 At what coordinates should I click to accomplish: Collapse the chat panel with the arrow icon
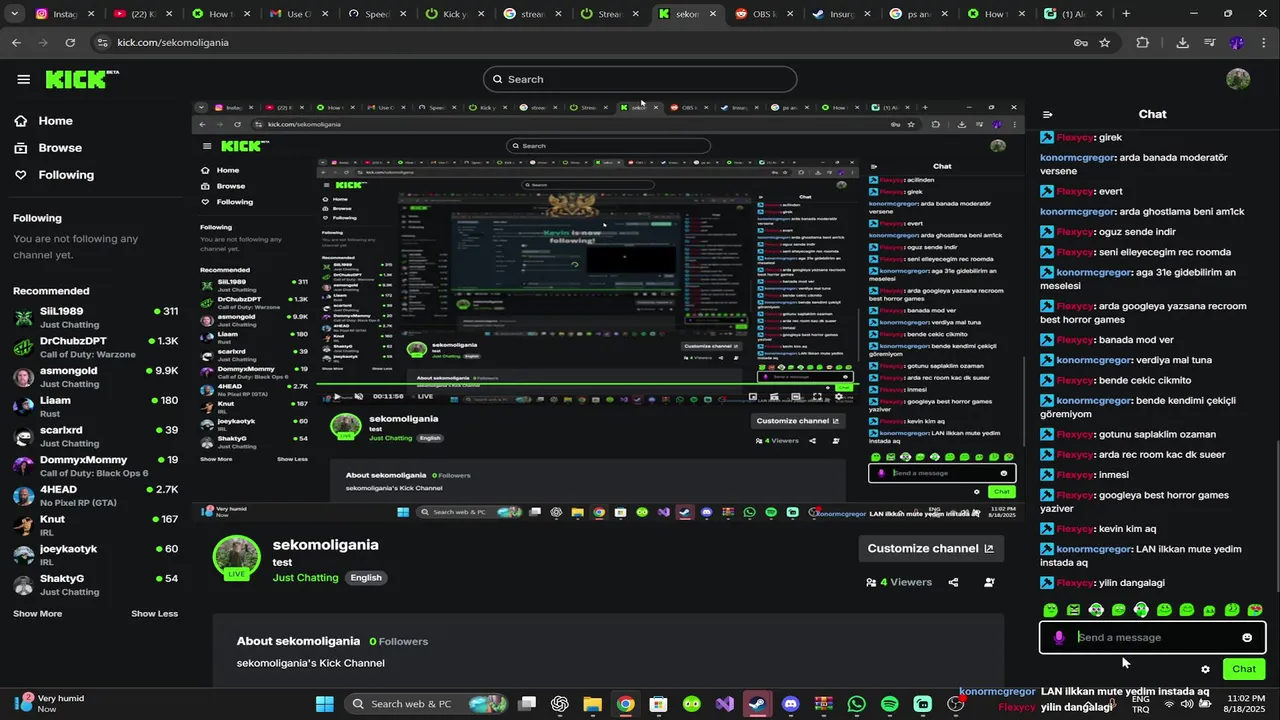1047,115
